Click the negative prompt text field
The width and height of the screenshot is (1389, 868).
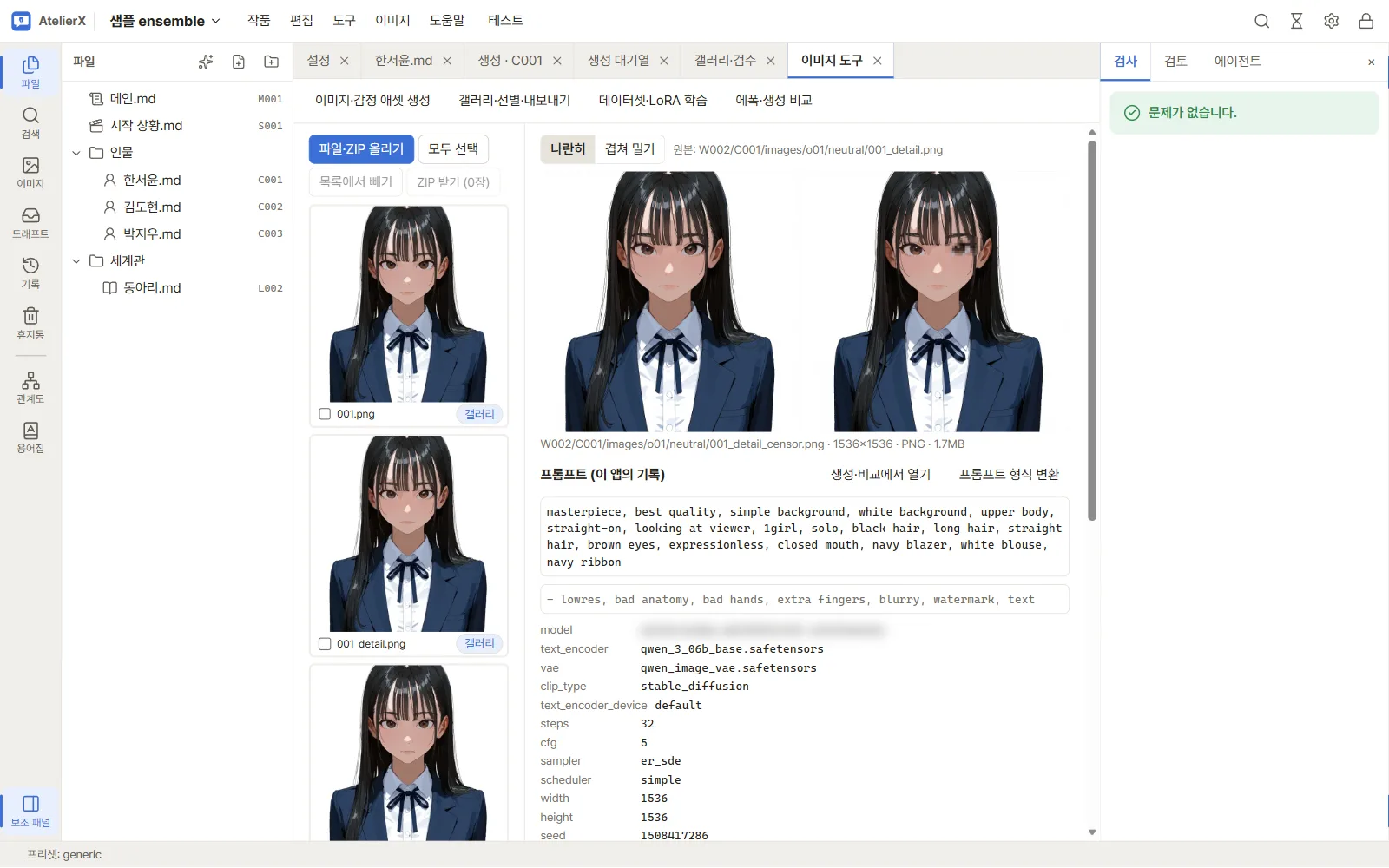tap(805, 600)
